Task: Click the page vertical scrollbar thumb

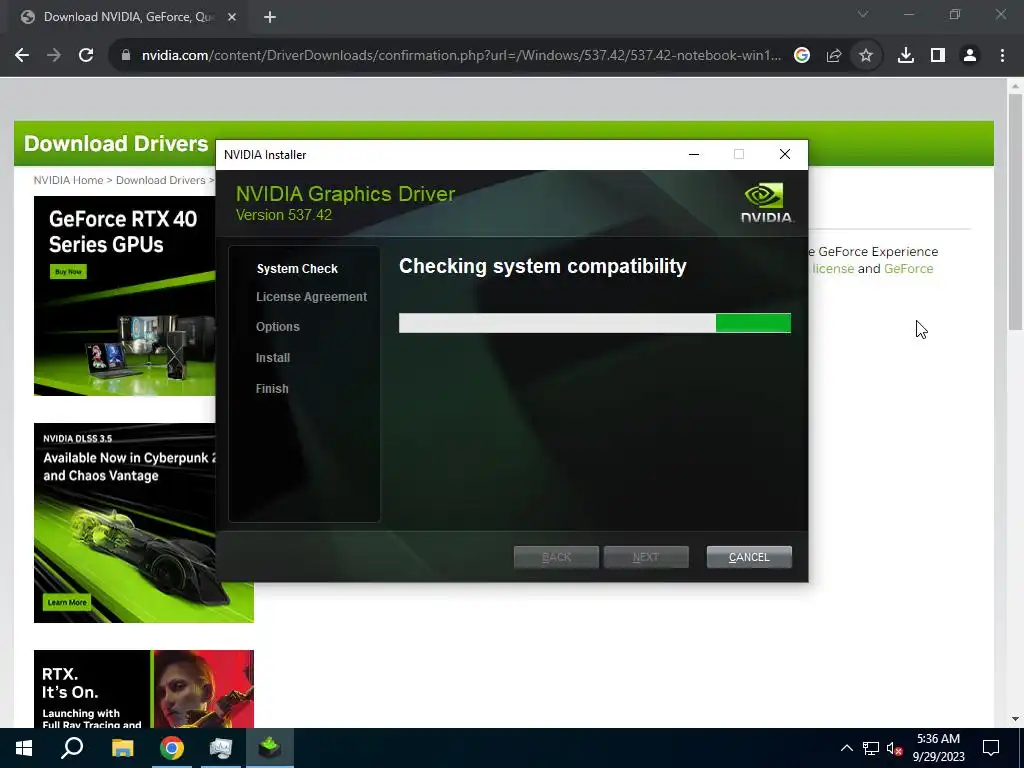Action: pos(1015,212)
